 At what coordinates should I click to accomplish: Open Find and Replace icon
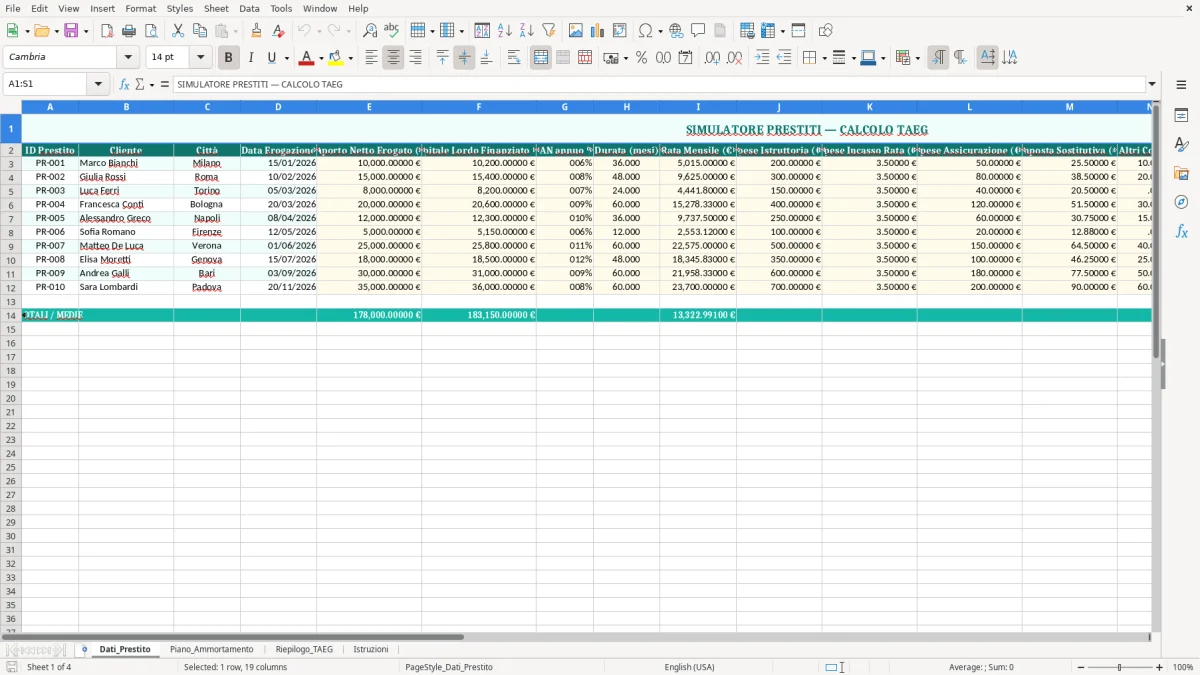tap(370, 31)
